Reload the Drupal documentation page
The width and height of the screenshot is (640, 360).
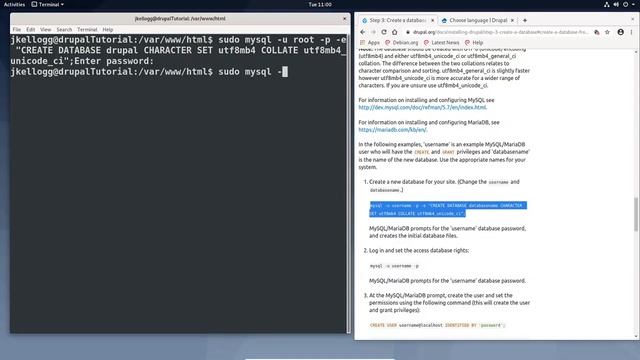click(x=384, y=32)
